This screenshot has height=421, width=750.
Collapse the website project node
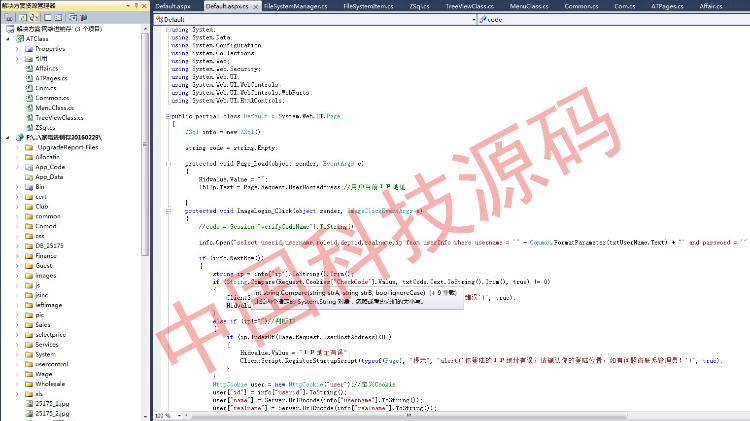(8, 137)
